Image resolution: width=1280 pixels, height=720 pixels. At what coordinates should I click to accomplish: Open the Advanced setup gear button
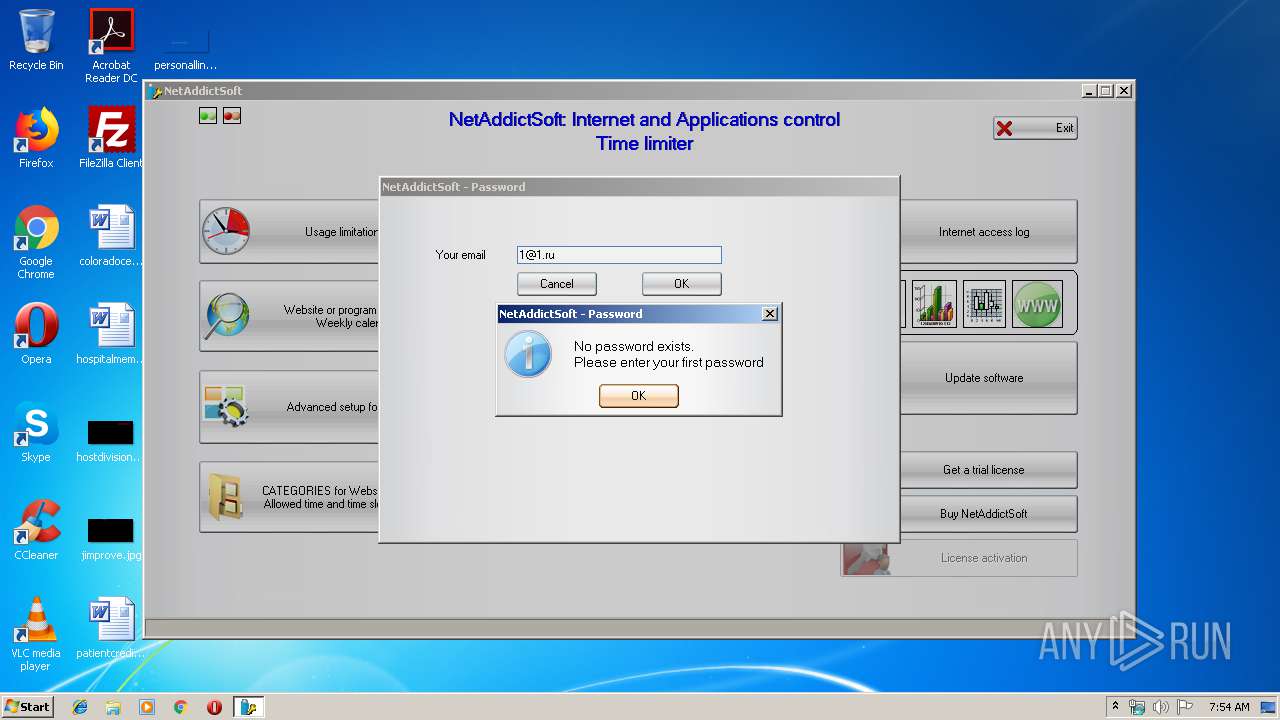point(290,407)
